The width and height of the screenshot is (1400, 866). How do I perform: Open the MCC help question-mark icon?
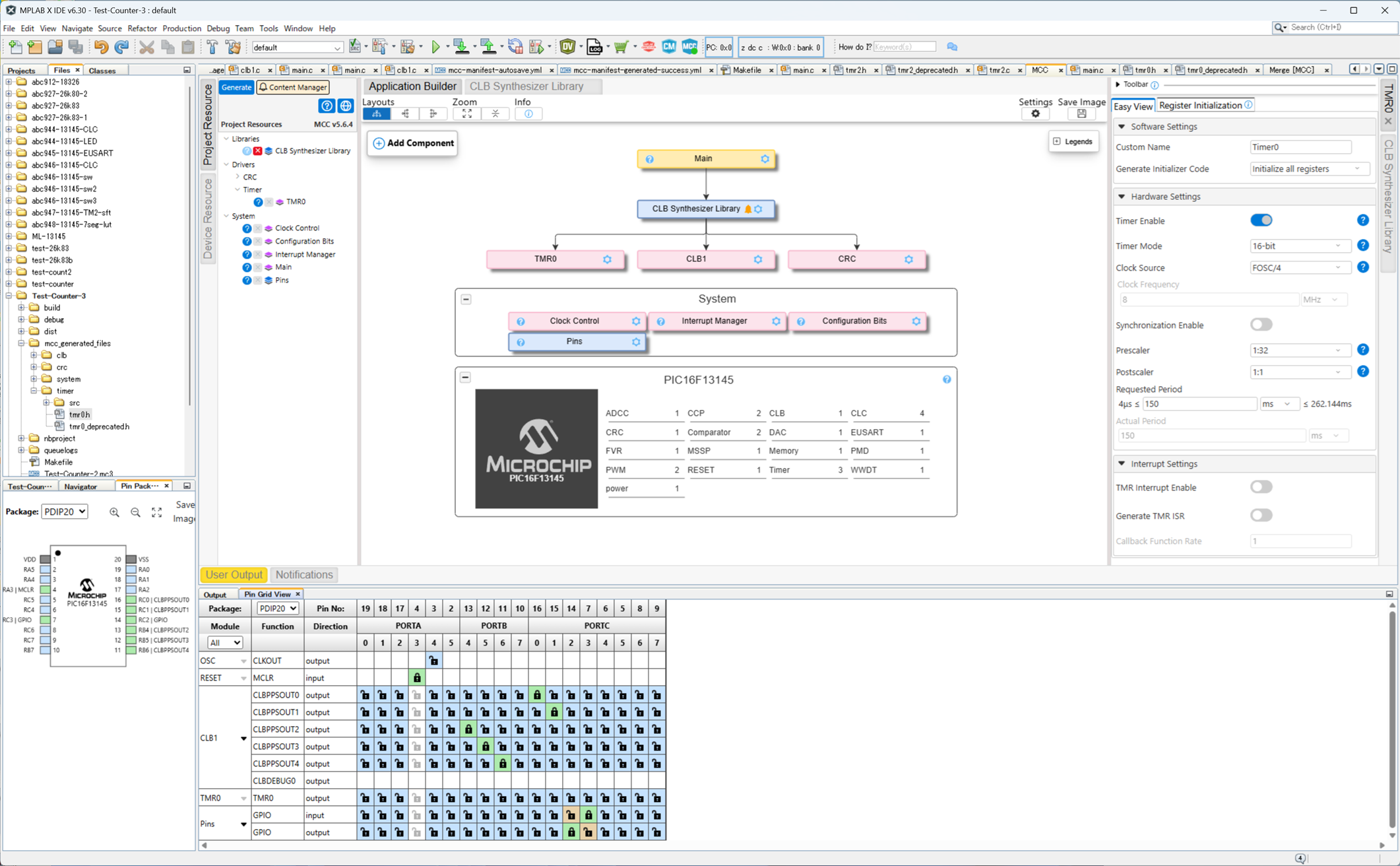pos(327,106)
